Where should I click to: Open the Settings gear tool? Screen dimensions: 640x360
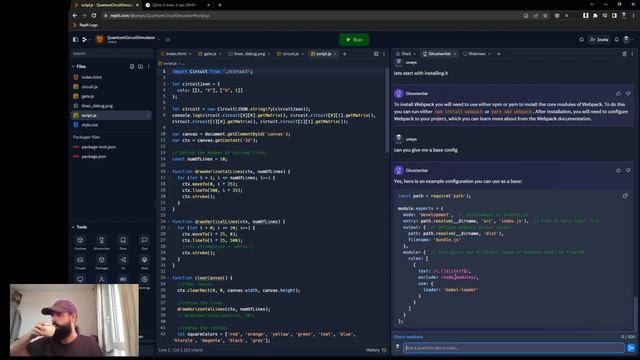[144, 280]
